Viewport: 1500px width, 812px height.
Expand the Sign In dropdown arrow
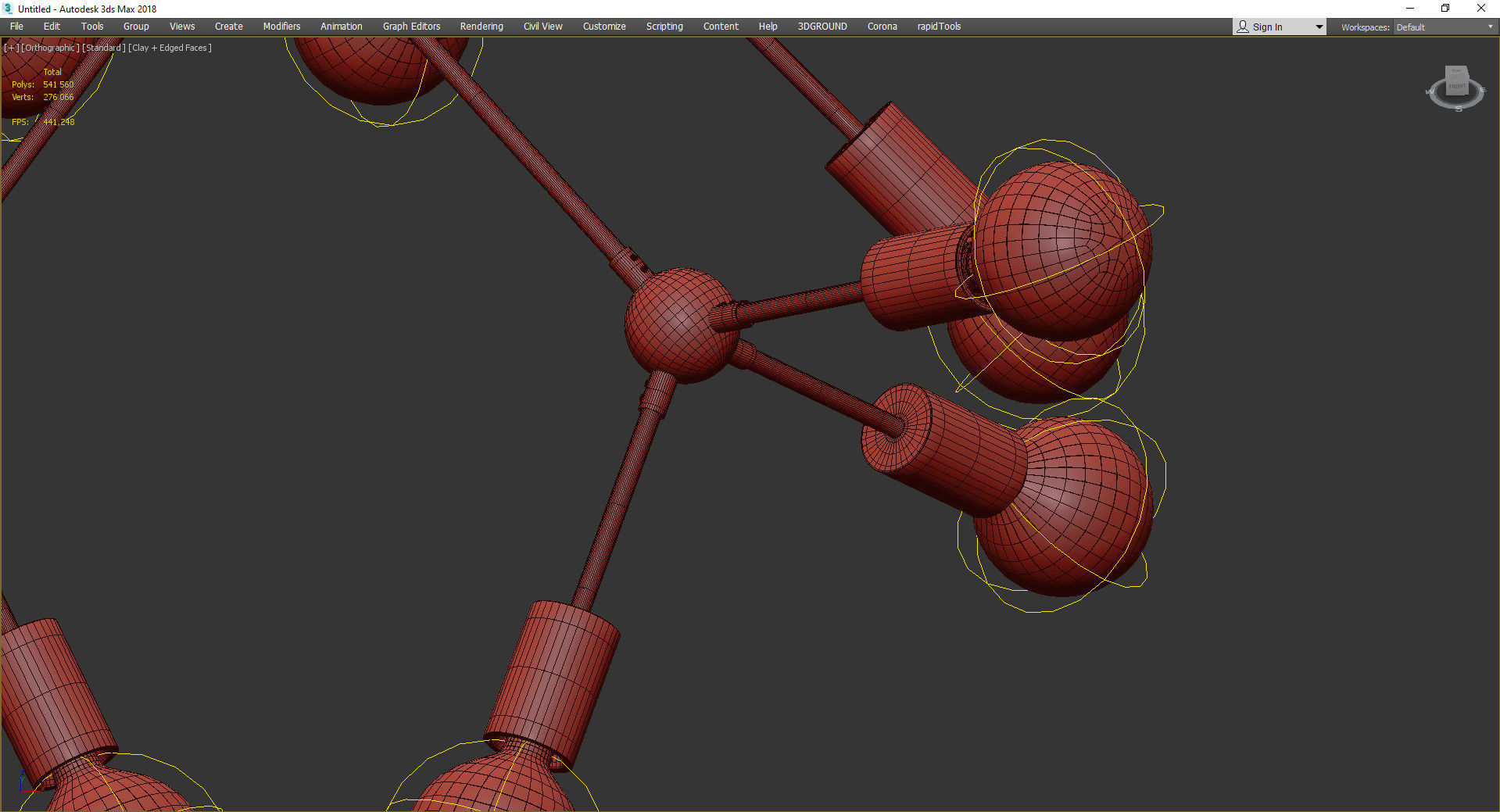point(1319,27)
